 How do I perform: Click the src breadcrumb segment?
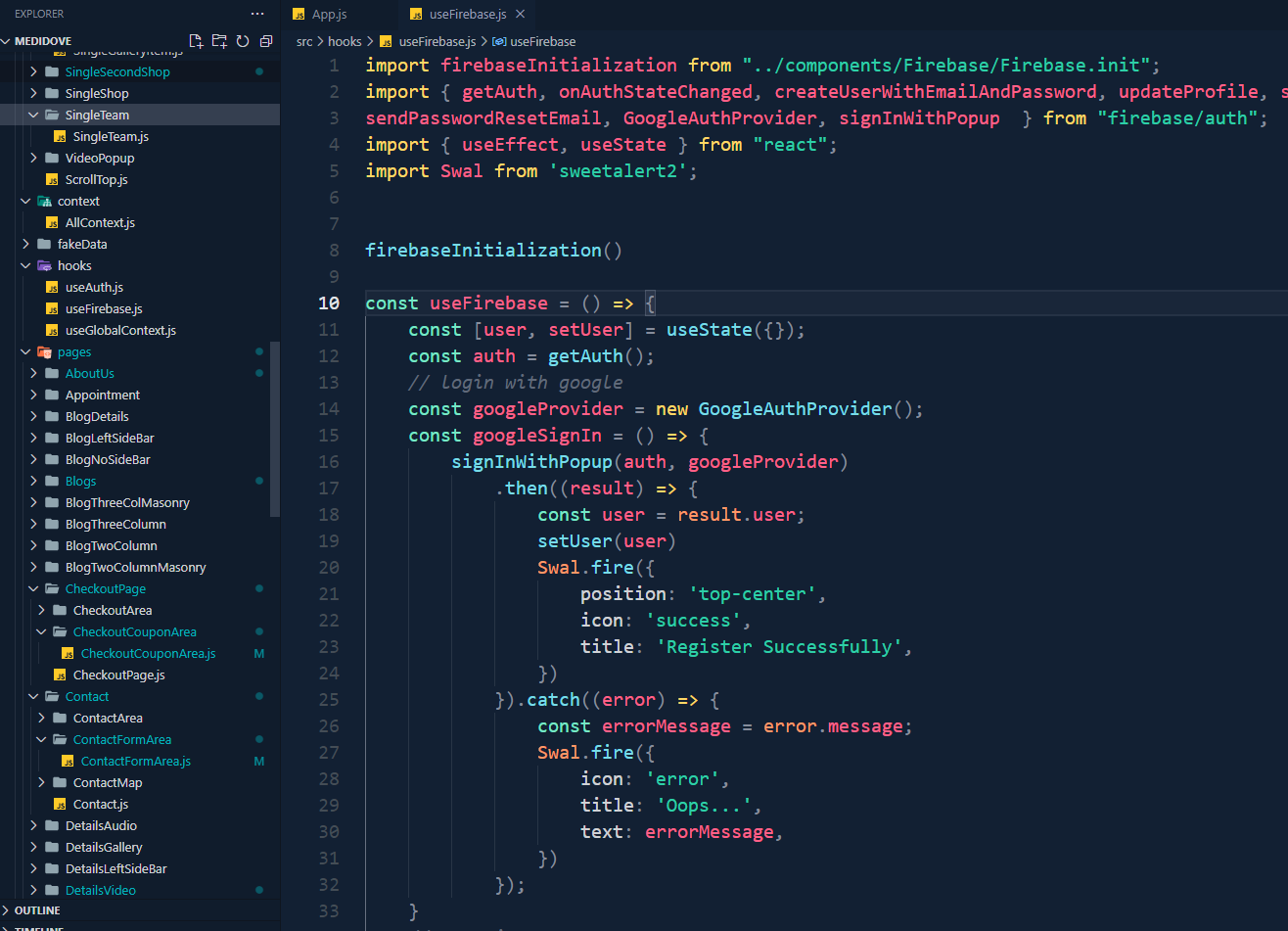304,41
